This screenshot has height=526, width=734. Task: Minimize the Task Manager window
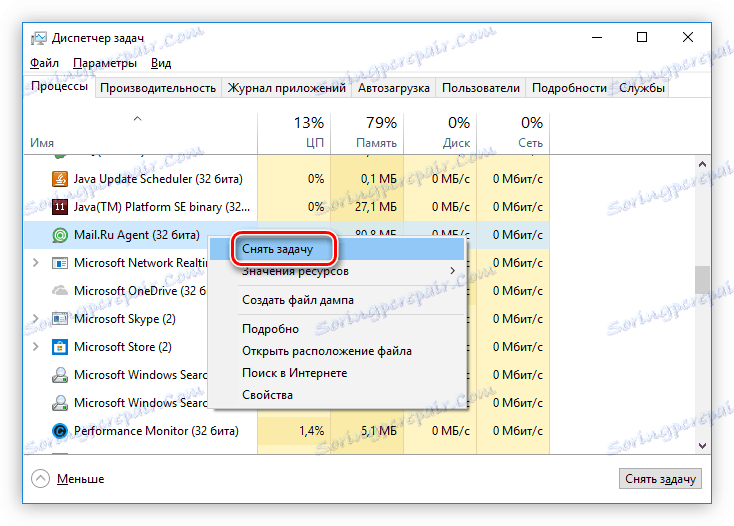(597, 37)
